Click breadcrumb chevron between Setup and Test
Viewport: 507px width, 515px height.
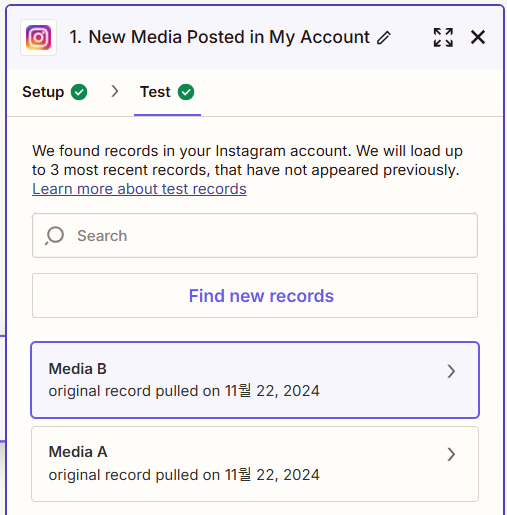[115, 91]
